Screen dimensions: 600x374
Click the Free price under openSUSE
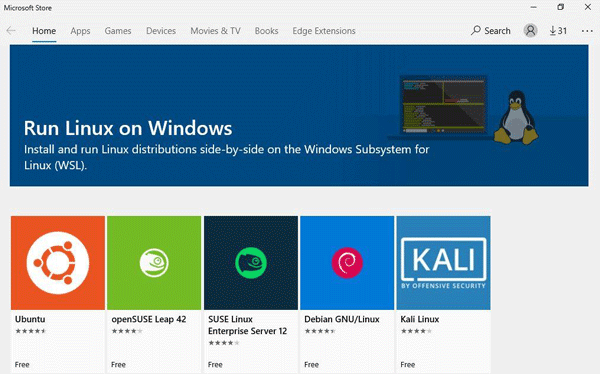coord(118,364)
